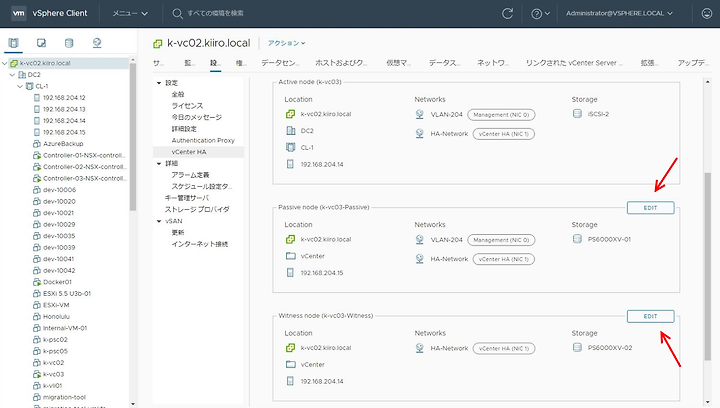Select ESXi 5.5 U3b-01 VM
The width and height of the screenshot is (720, 408).
click(x=67, y=293)
